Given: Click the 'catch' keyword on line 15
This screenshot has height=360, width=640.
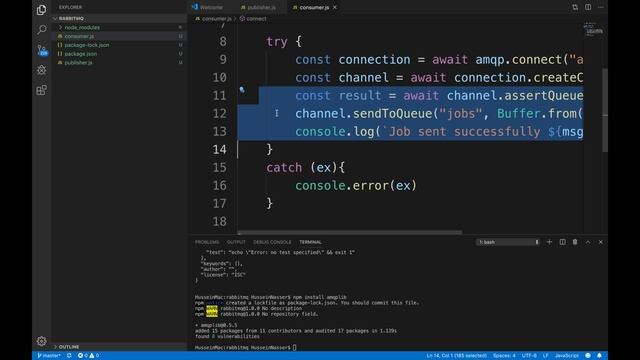Looking at the screenshot, I should [x=284, y=167].
